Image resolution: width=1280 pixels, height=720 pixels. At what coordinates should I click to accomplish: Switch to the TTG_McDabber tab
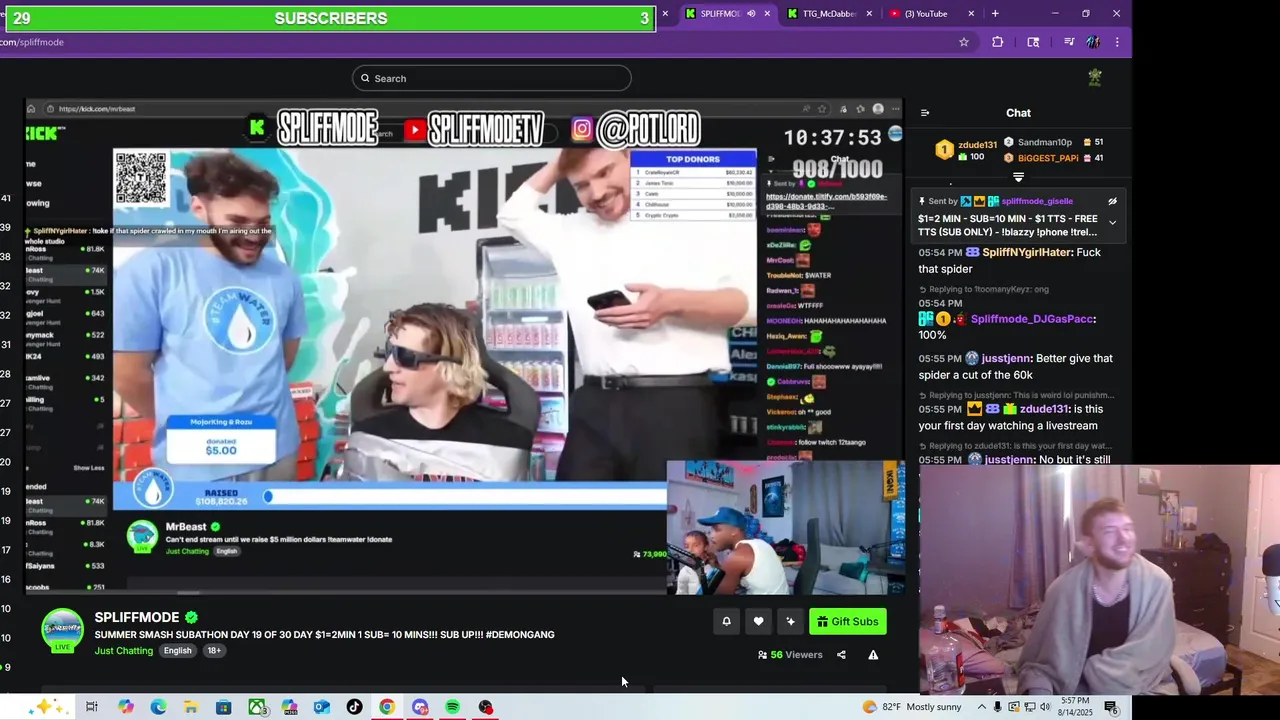[x=829, y=14]
